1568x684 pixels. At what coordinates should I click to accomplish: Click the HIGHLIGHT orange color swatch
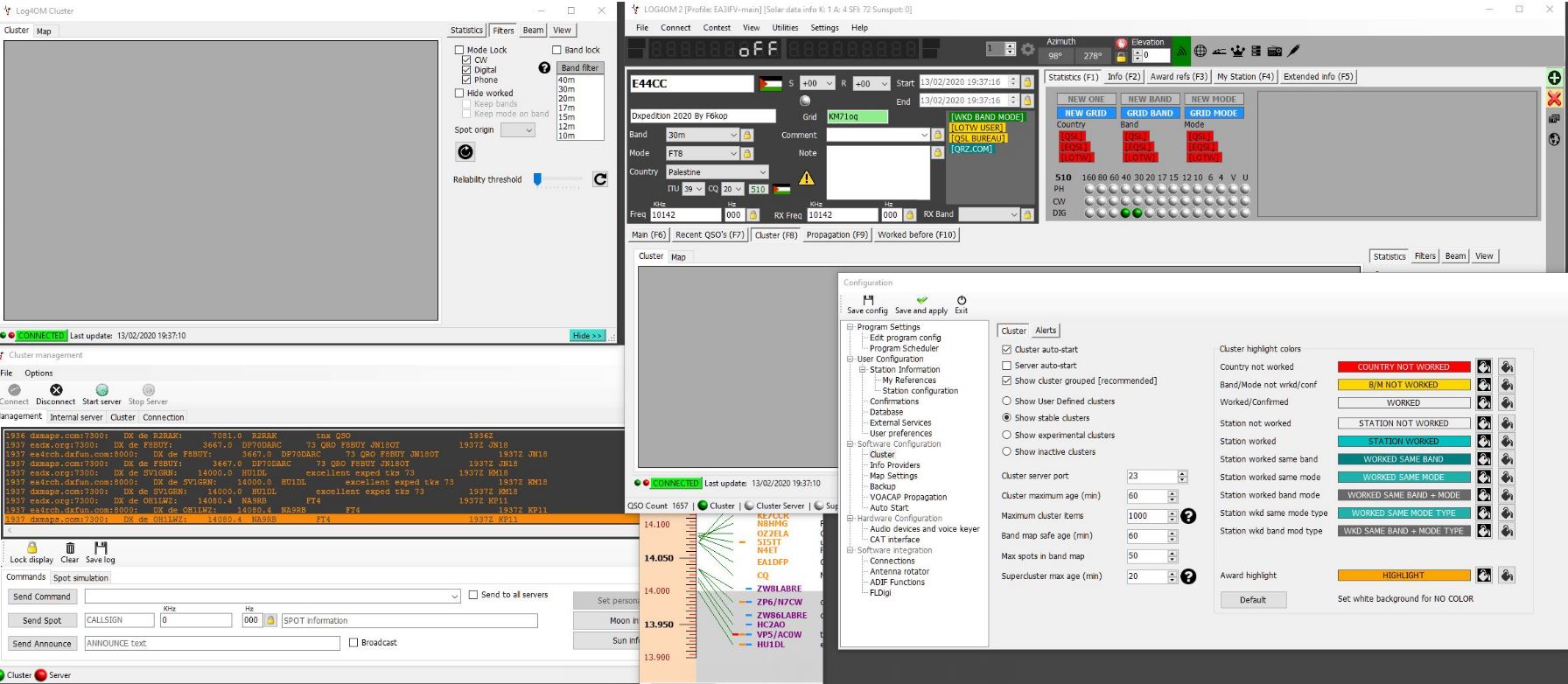[1403, 576]
